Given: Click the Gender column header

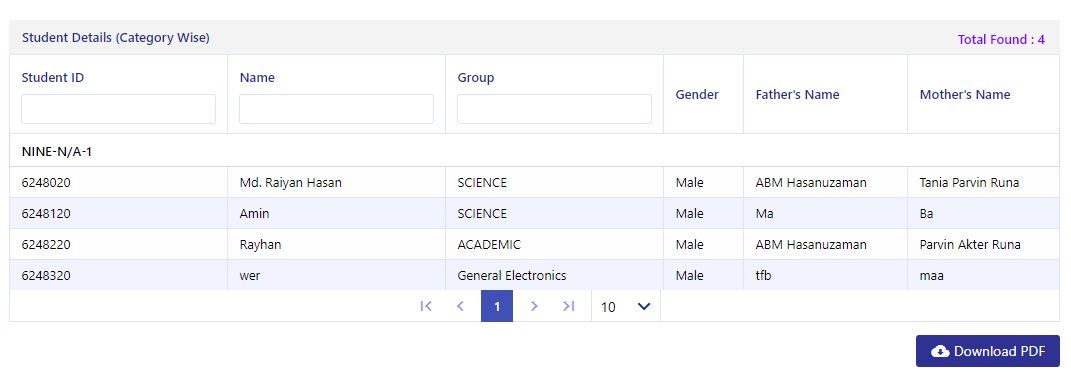Looking at the screenshot, I should click(697, 94).
